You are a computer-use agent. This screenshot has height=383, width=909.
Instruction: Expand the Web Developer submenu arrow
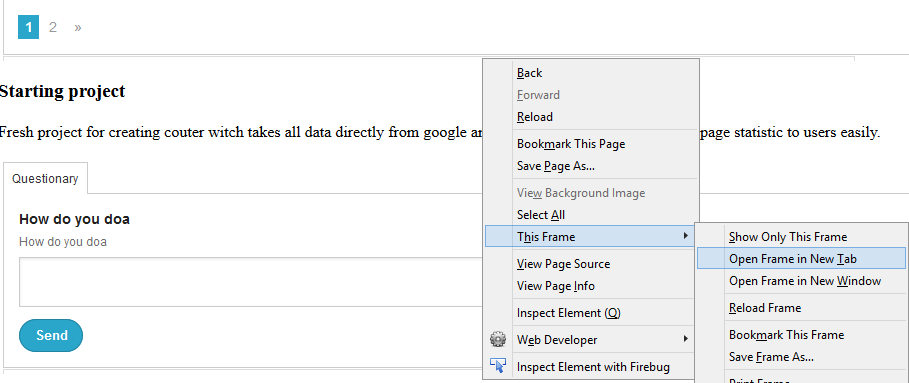686,338
